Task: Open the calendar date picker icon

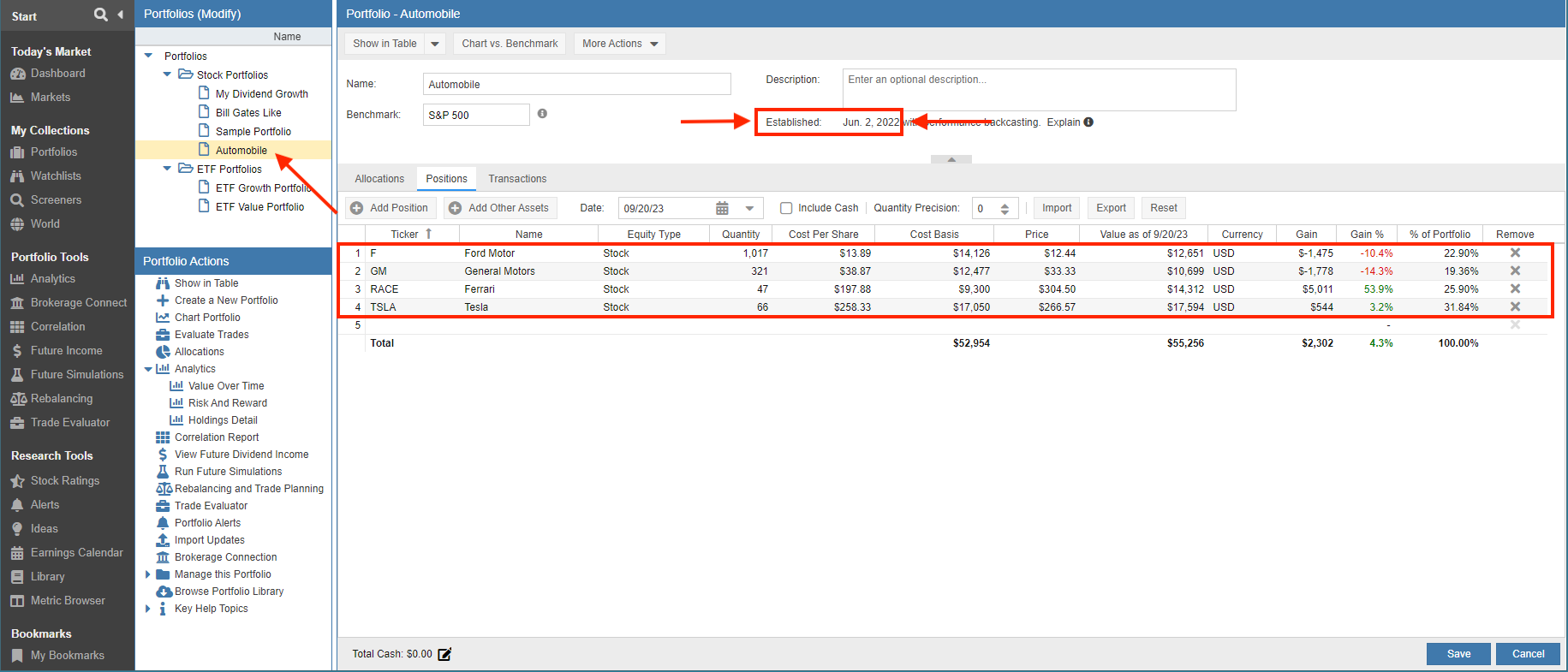Action: pyautogui.click(x=722, y=208)
